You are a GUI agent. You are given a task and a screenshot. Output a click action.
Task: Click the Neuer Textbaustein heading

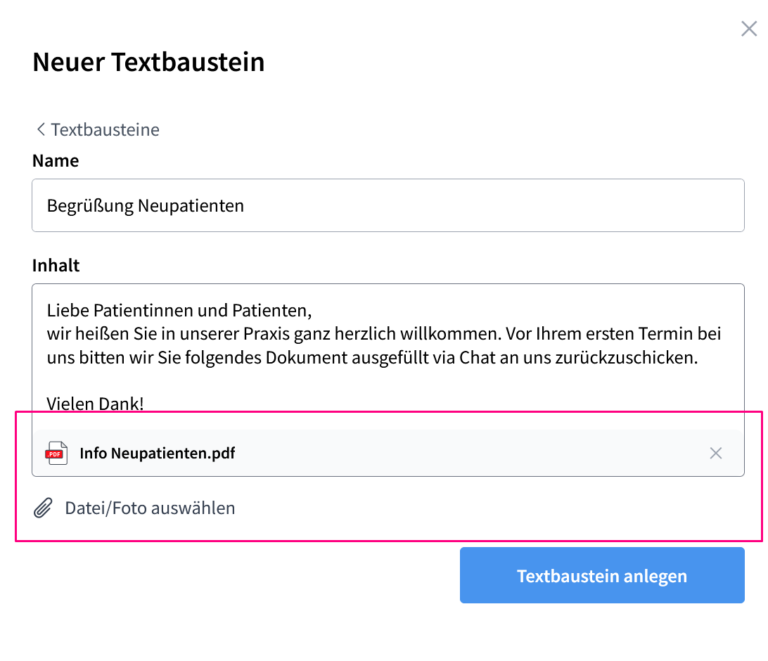tap(148, 62)
